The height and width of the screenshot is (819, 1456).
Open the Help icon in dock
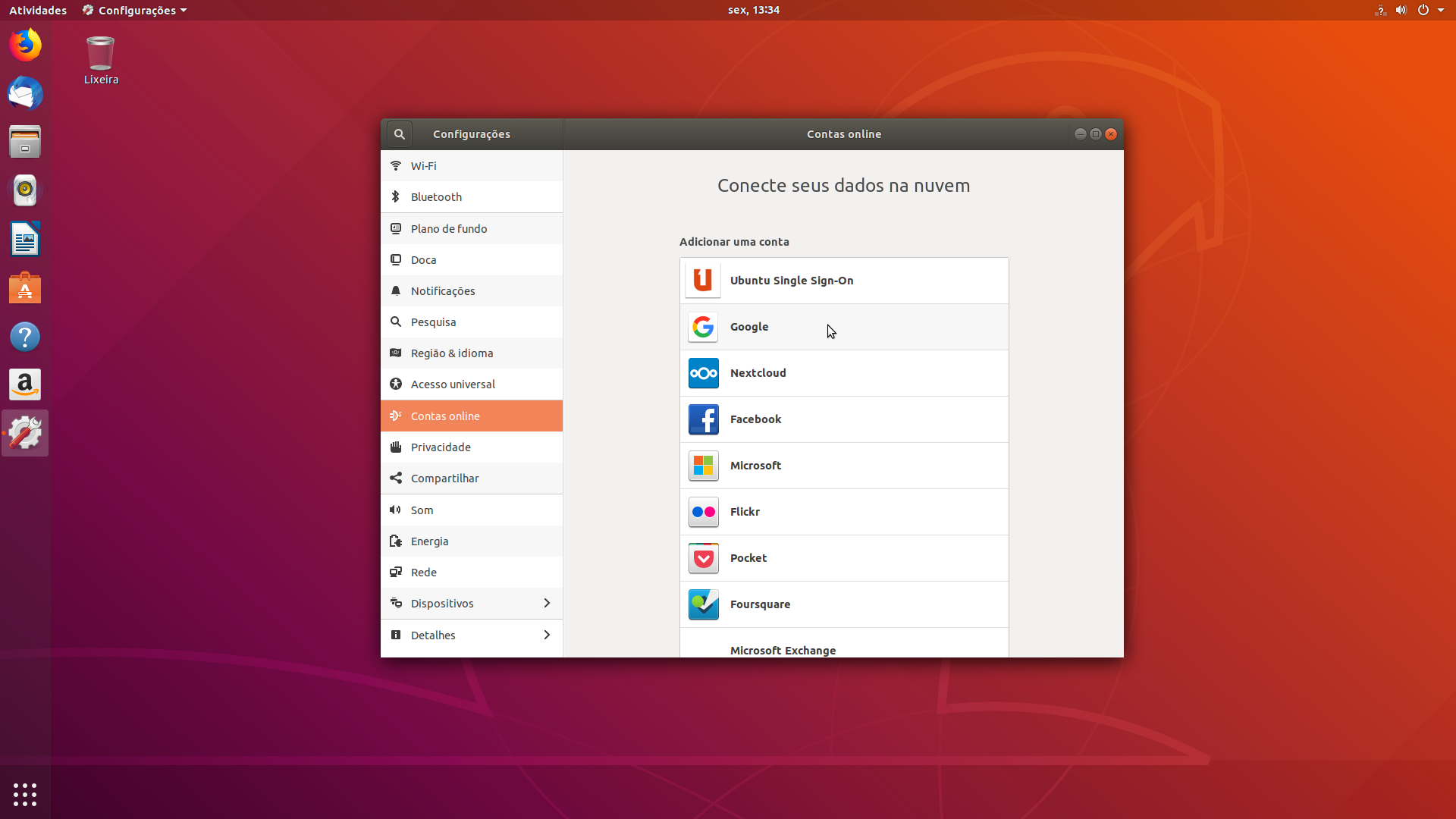tap(25, 336)
